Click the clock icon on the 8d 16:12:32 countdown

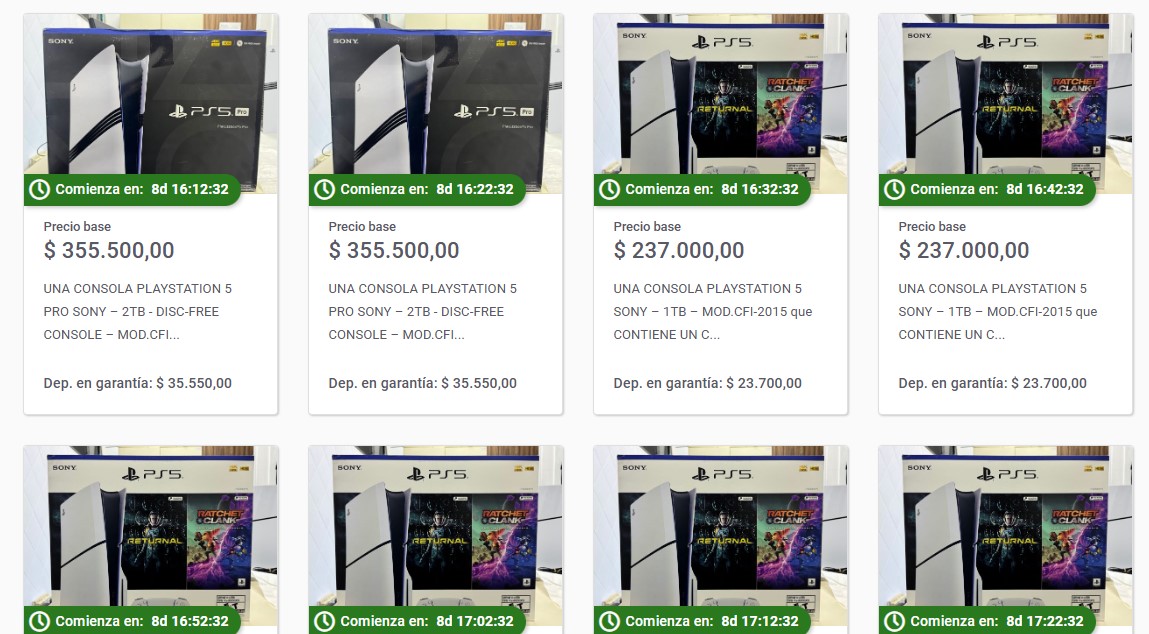tap(40, 189)
